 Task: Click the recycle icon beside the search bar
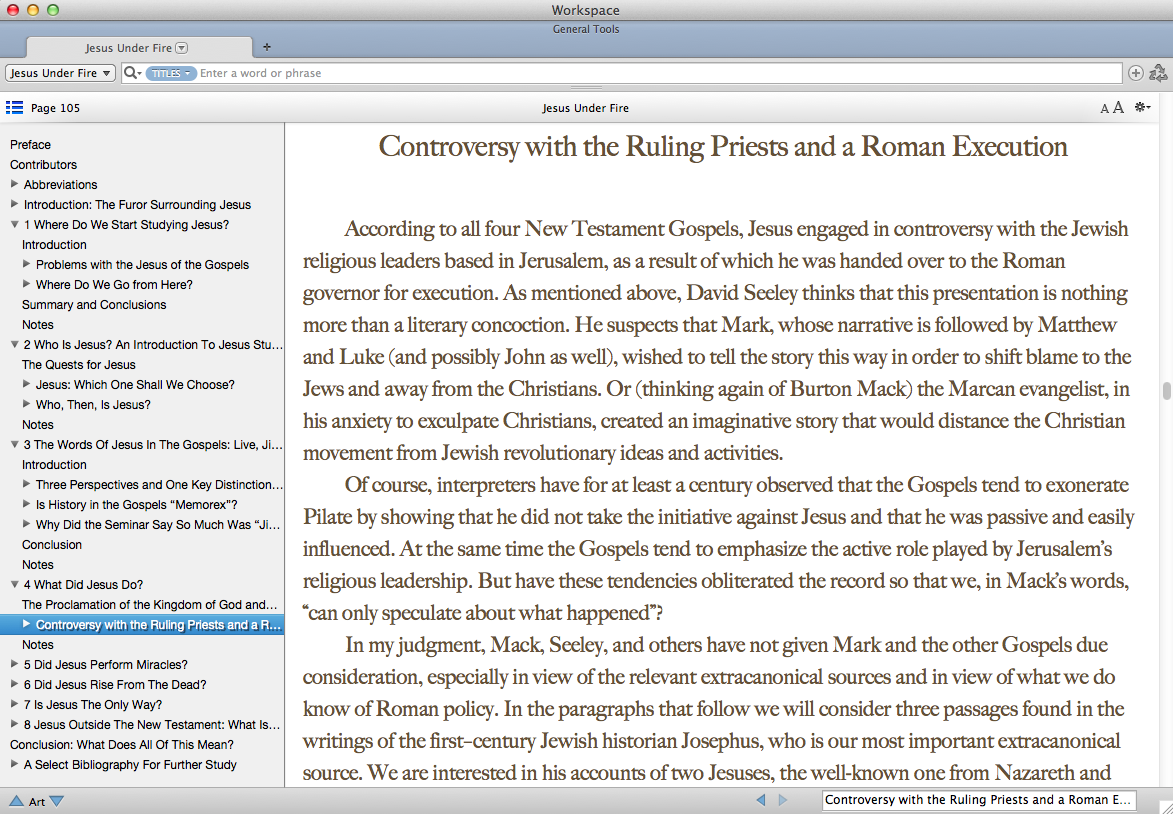[x=1157, y=73]
